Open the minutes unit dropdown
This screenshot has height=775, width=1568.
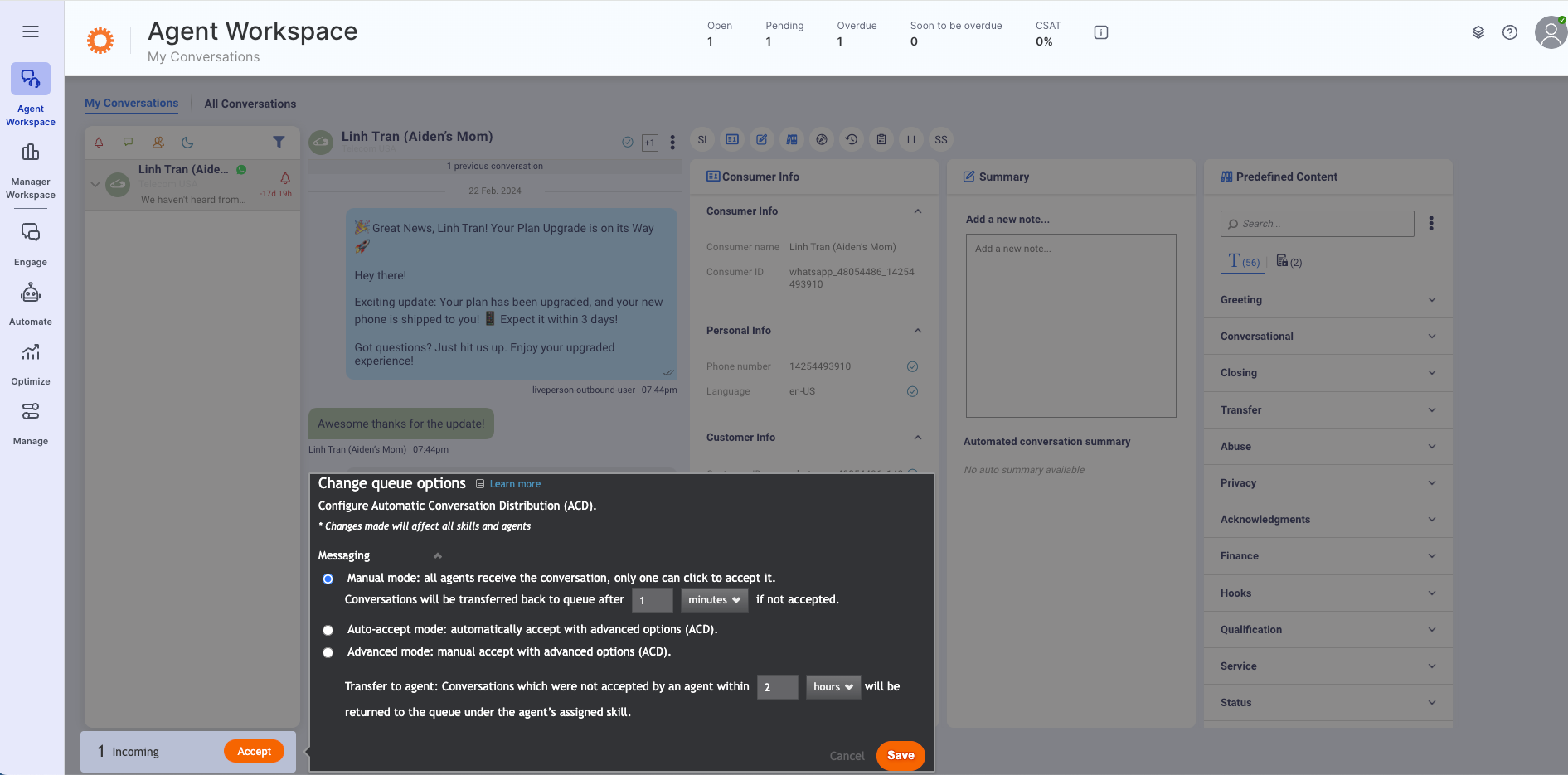(x=715, y=600)
